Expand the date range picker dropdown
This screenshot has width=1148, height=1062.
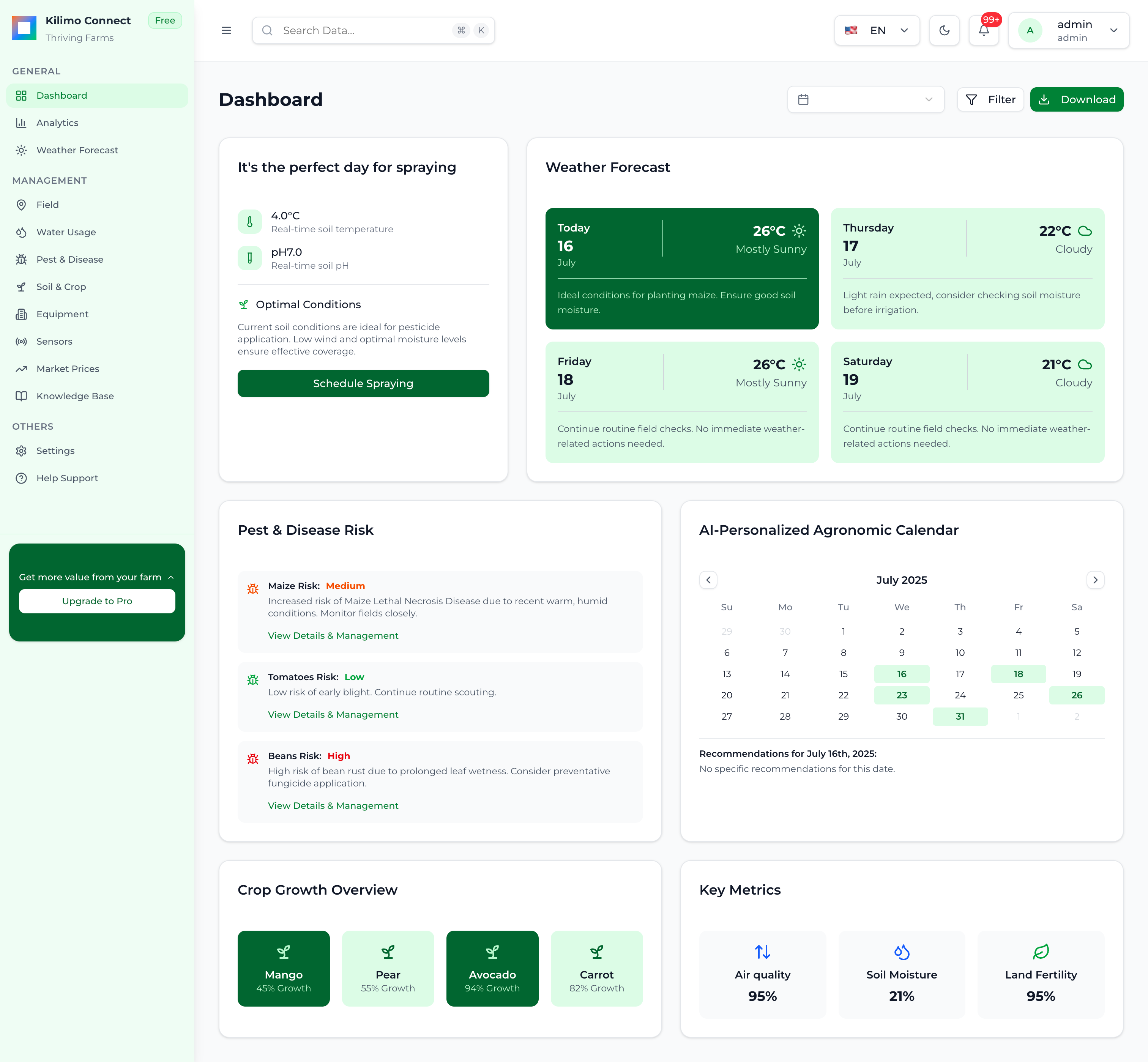pyautogui.click(x=865, y=99)
